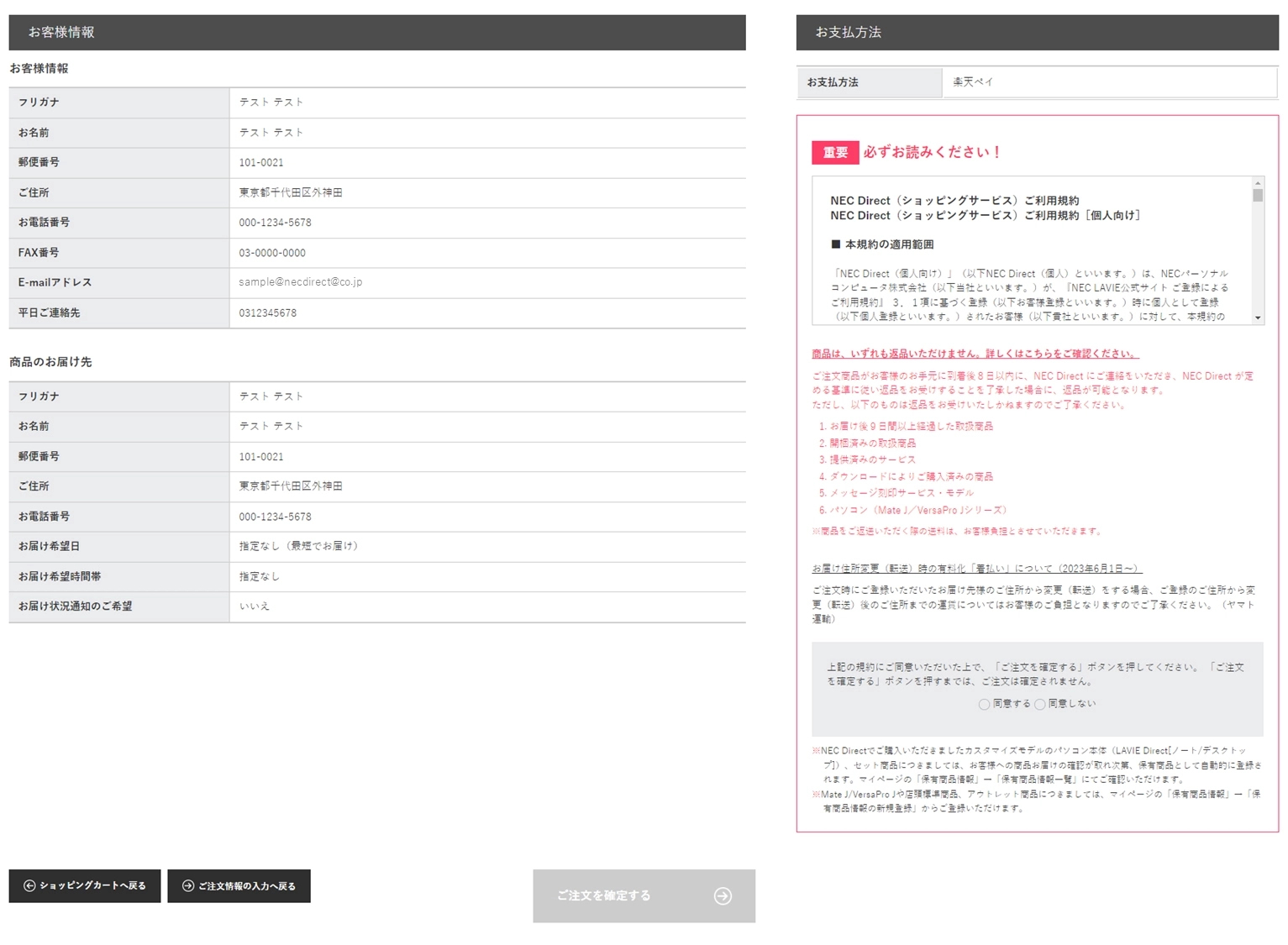Click the weekday contact number 0312345678
This screenshot has height=945, width=1288.
(268, 312)
